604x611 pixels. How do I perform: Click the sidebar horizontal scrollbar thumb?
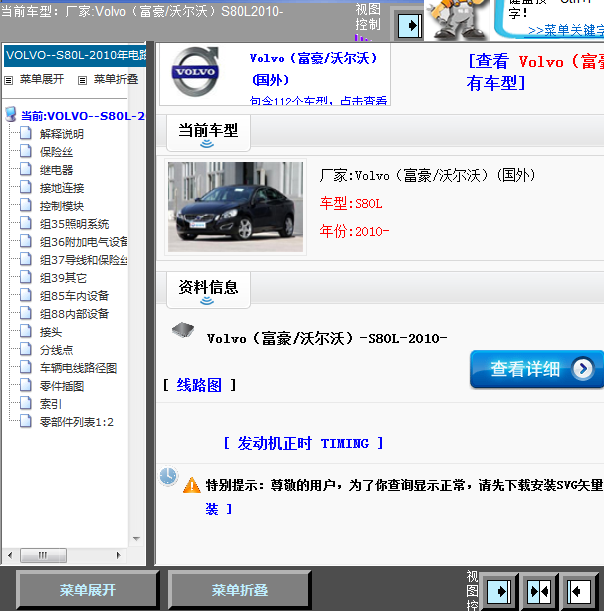tap(43, 555)
